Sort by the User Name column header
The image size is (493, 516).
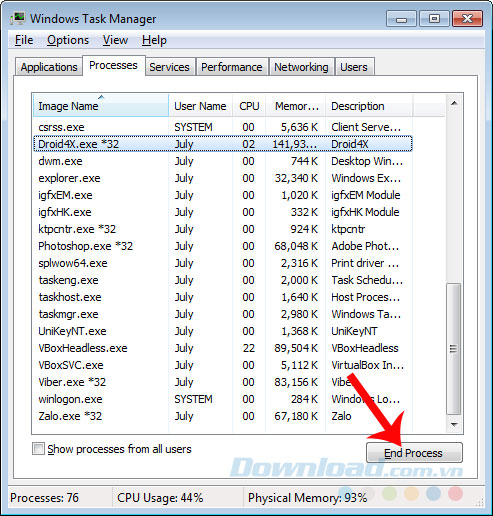[x=200, y=106]
